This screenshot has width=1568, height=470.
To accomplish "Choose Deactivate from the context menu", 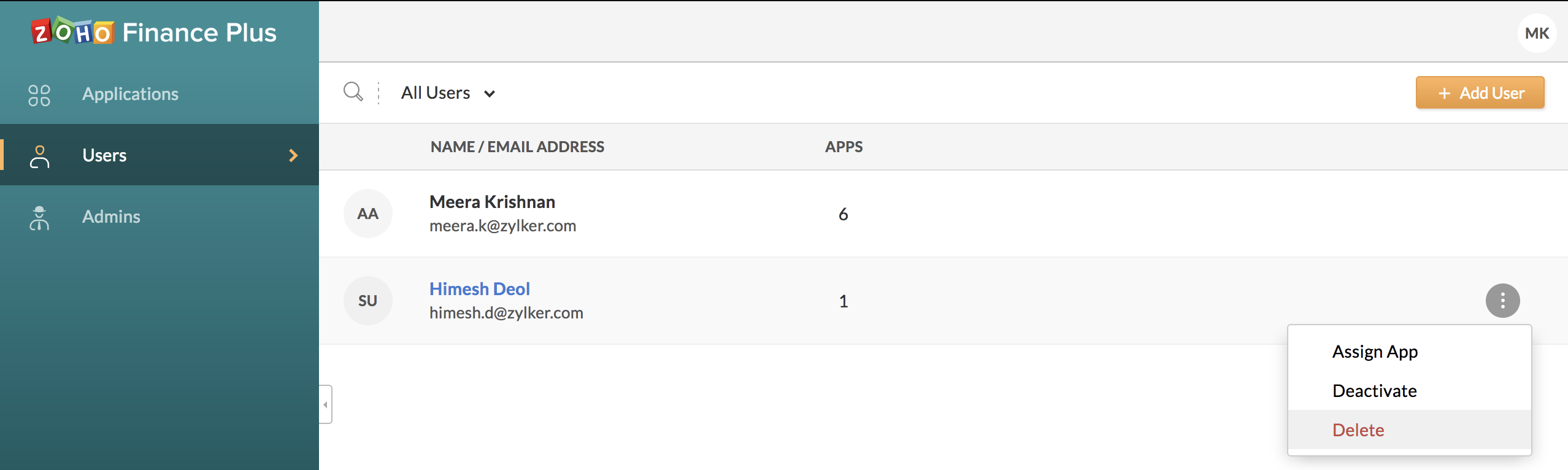I will (x=1374, y=391).
